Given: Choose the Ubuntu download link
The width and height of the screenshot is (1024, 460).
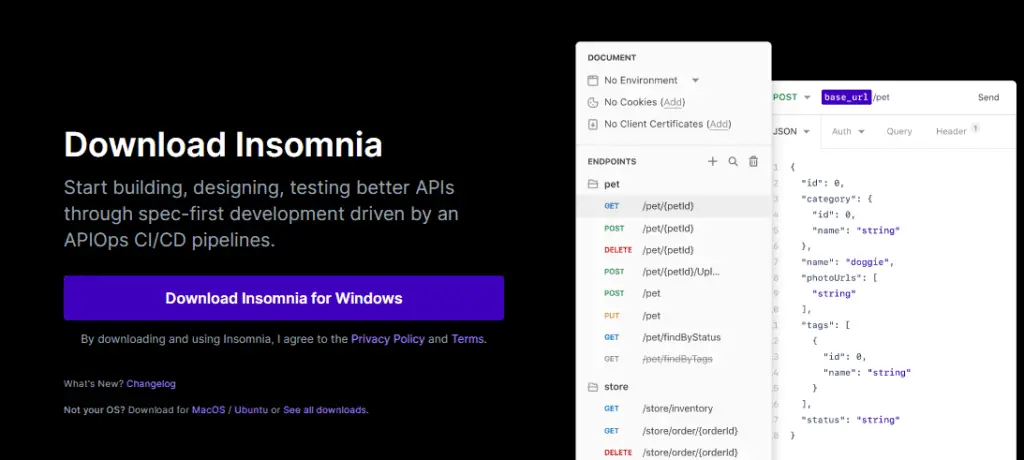Looking at the screenshot, I should (251, 410).
